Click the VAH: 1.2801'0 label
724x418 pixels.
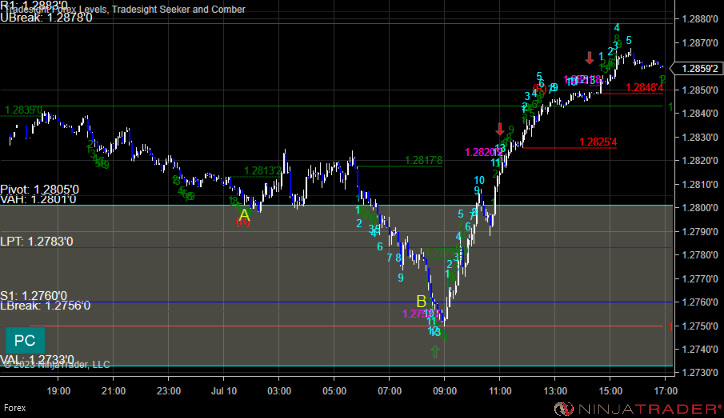pos(38,200)
